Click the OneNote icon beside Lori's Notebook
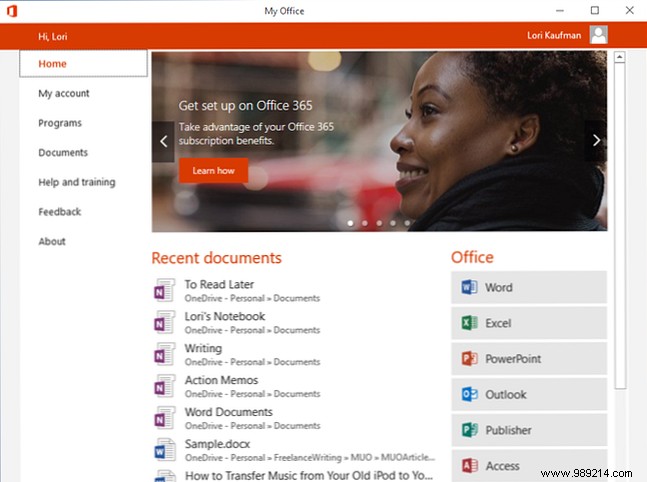The height and width of the screenshot is (482, 647). (164, 322)
